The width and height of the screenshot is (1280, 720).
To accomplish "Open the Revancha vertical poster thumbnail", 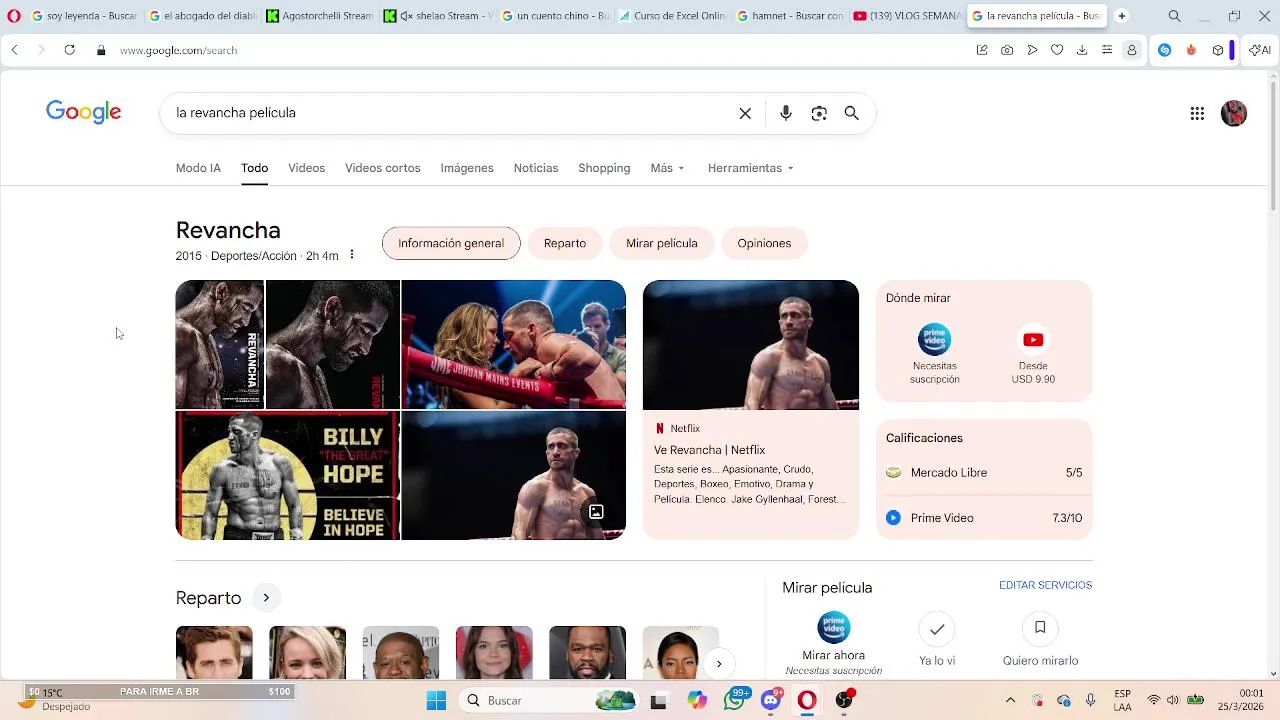I will [220, 344].
